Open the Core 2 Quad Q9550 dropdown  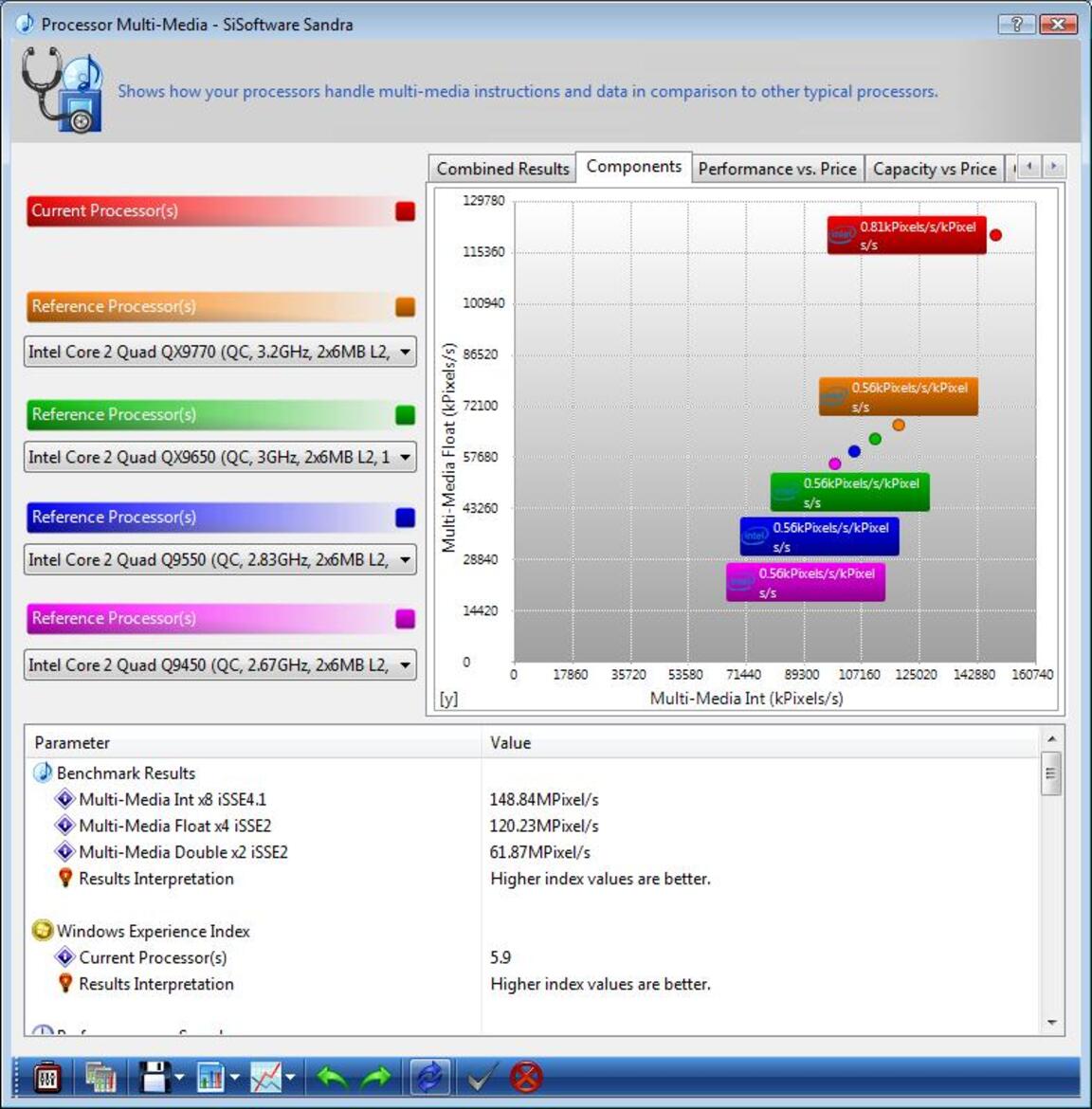click(220, 559)
